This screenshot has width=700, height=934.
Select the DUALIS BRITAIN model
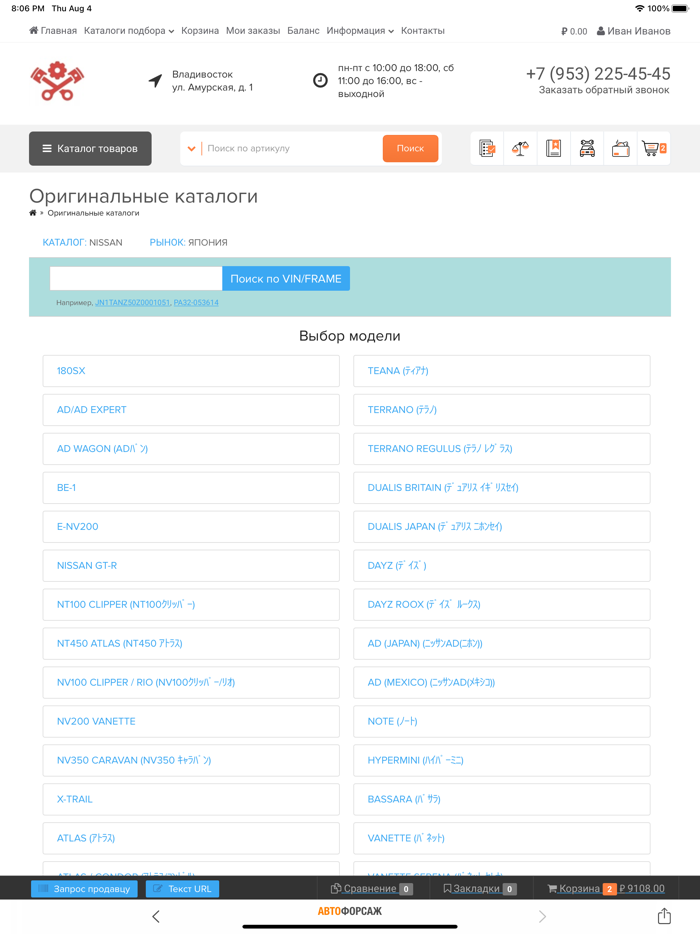(502, 488)
